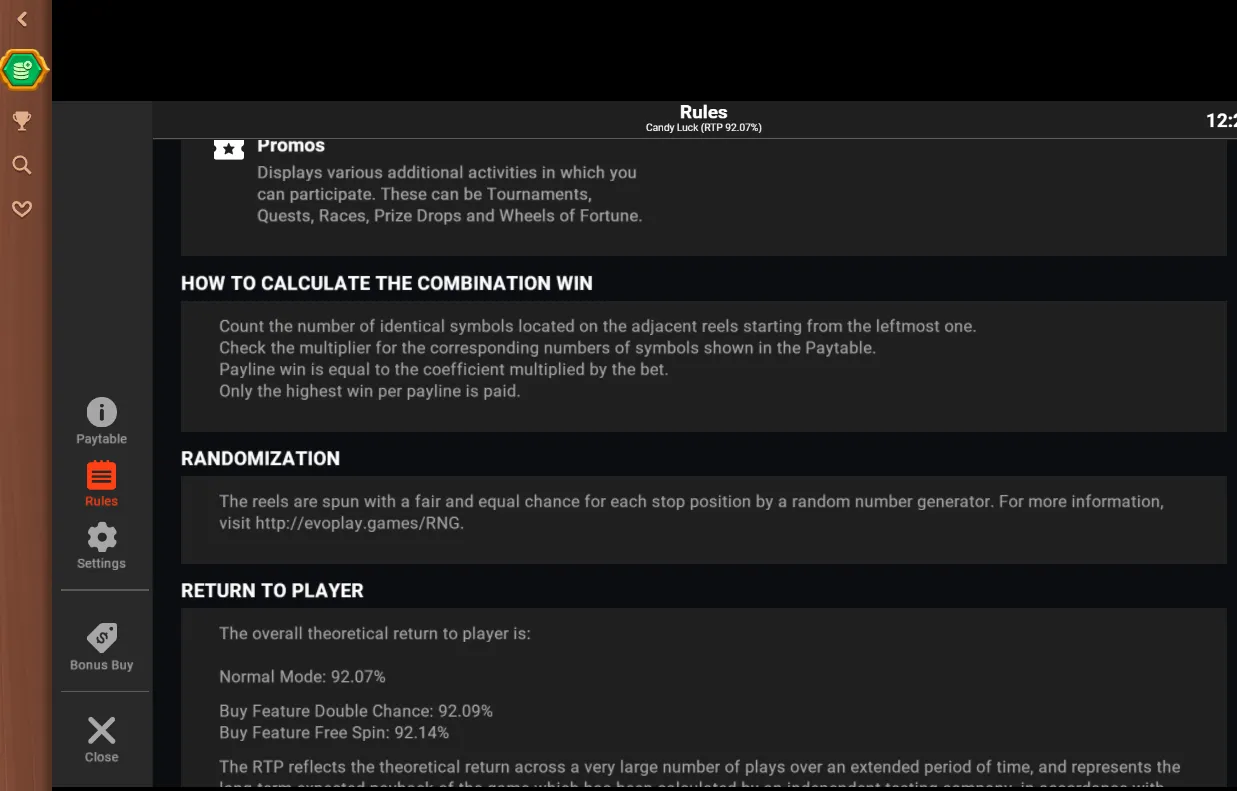Image resolution: width=1237 pixels, height=791 pixels.
Task: Open Settings with the gear icon
Action: coord(101,546)
